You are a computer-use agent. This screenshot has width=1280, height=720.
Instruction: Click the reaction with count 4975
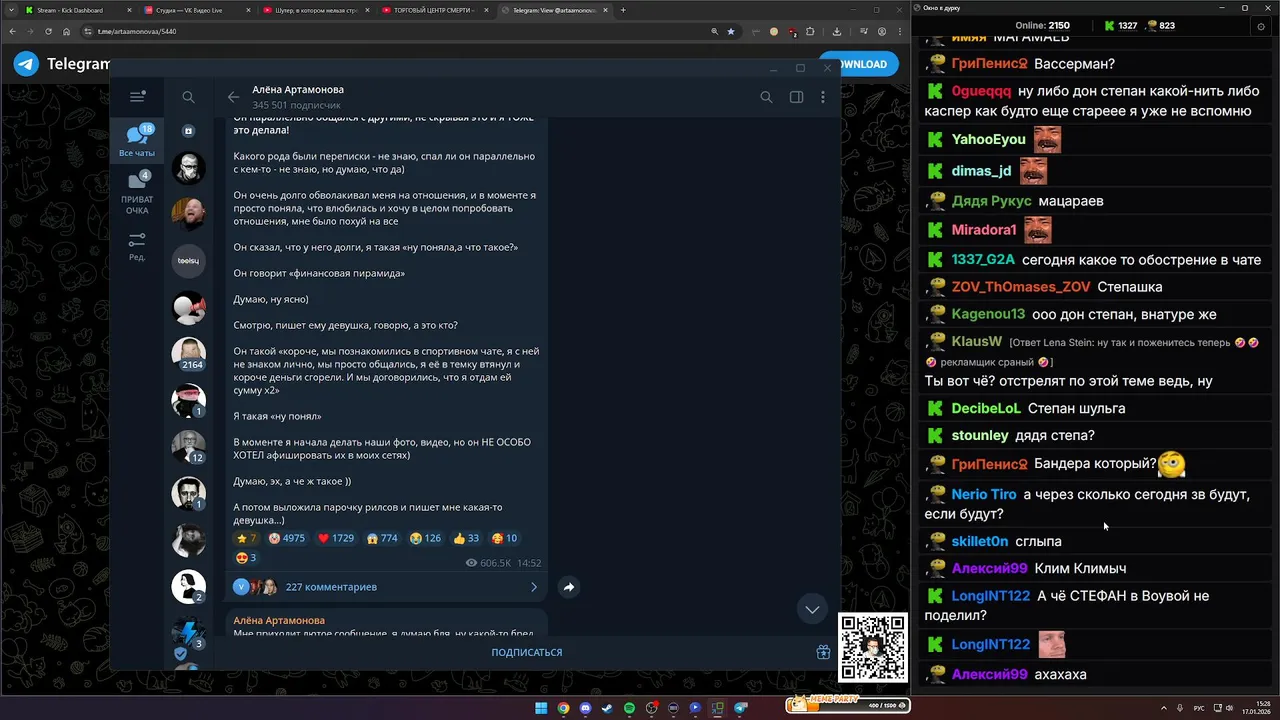click(x=286, y=538)
